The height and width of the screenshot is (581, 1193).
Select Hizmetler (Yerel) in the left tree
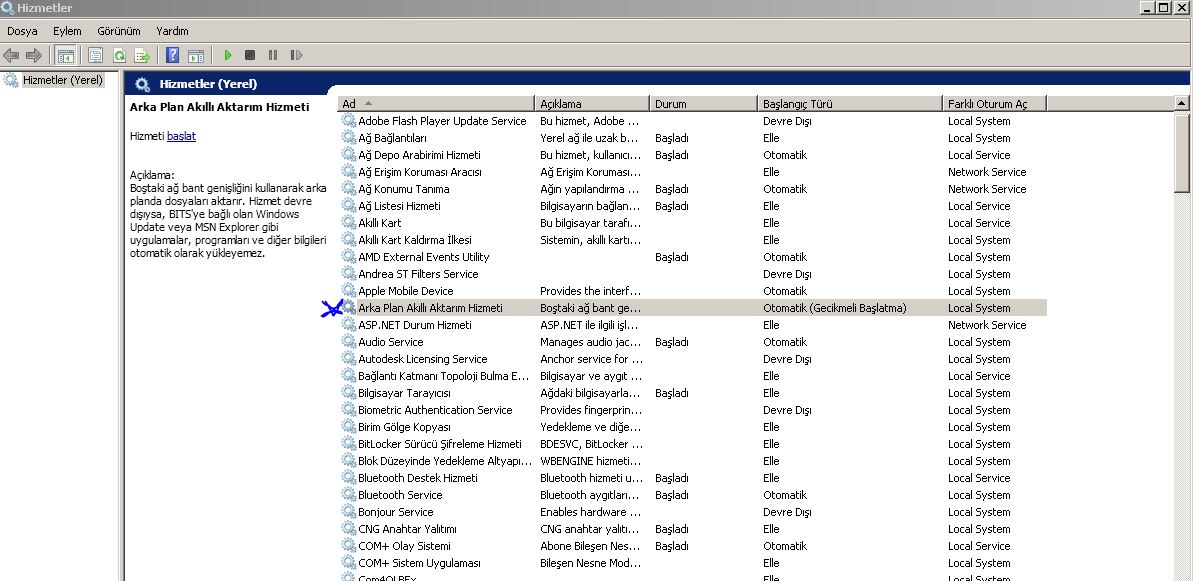tap(62, 80)
